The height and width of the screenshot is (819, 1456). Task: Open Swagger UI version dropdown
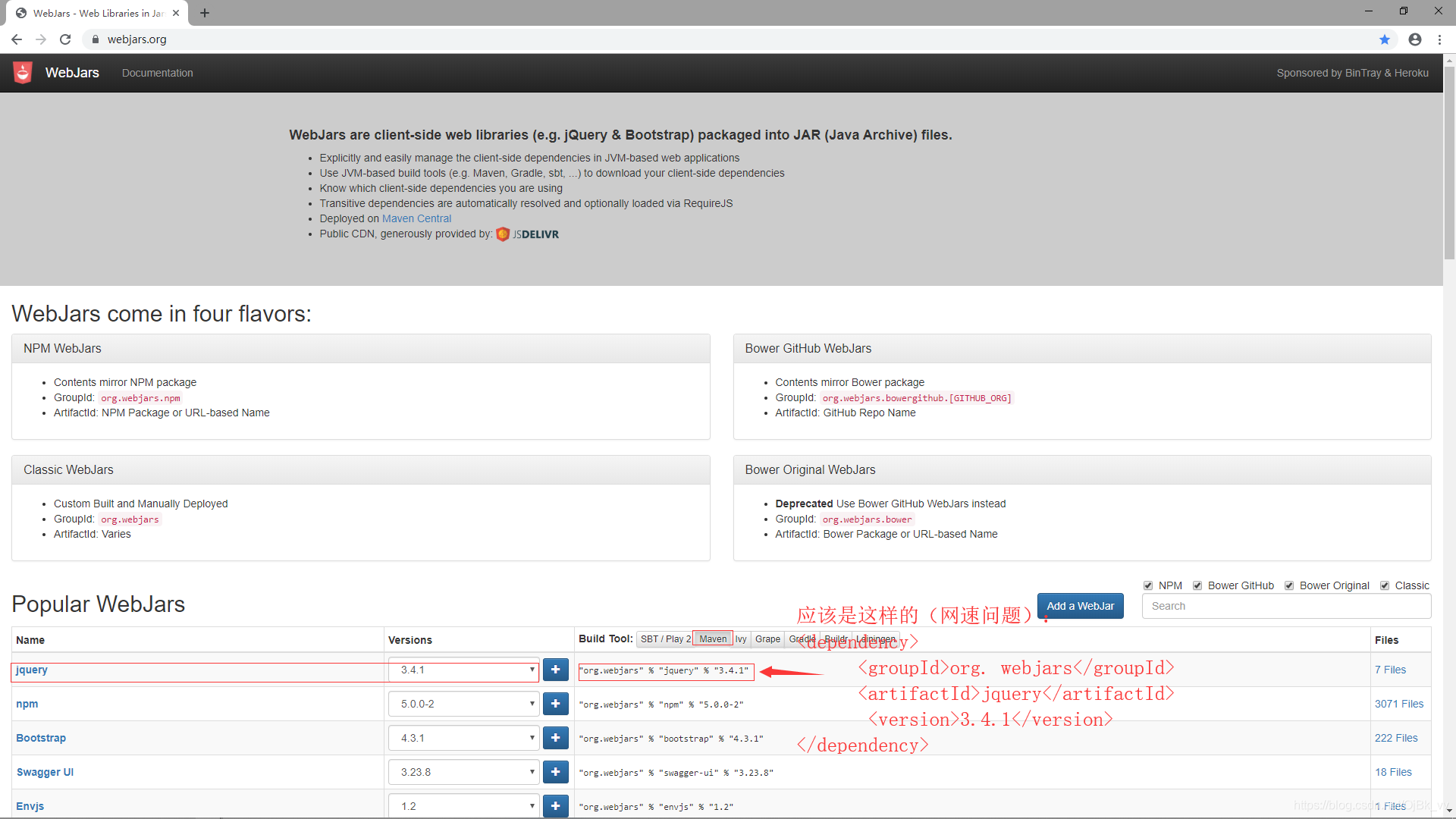tap(463, 772)
